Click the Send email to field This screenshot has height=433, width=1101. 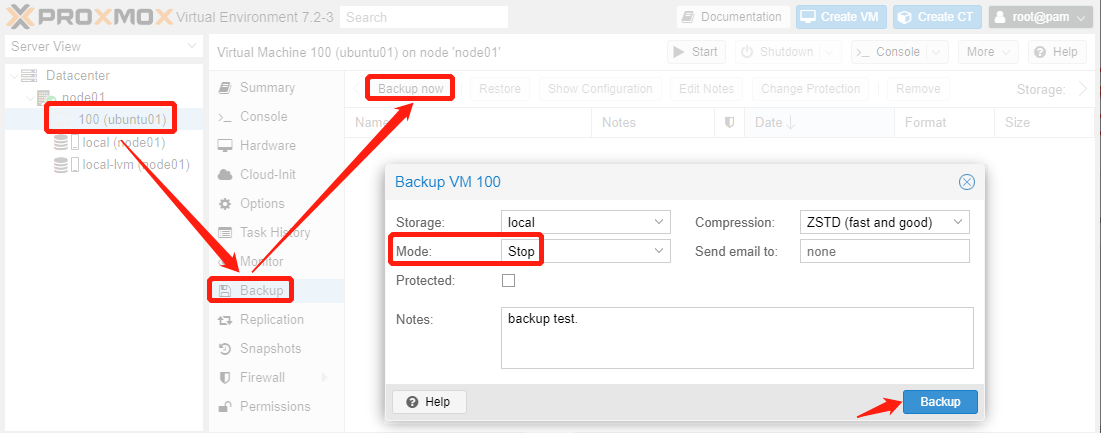[885, 251]
